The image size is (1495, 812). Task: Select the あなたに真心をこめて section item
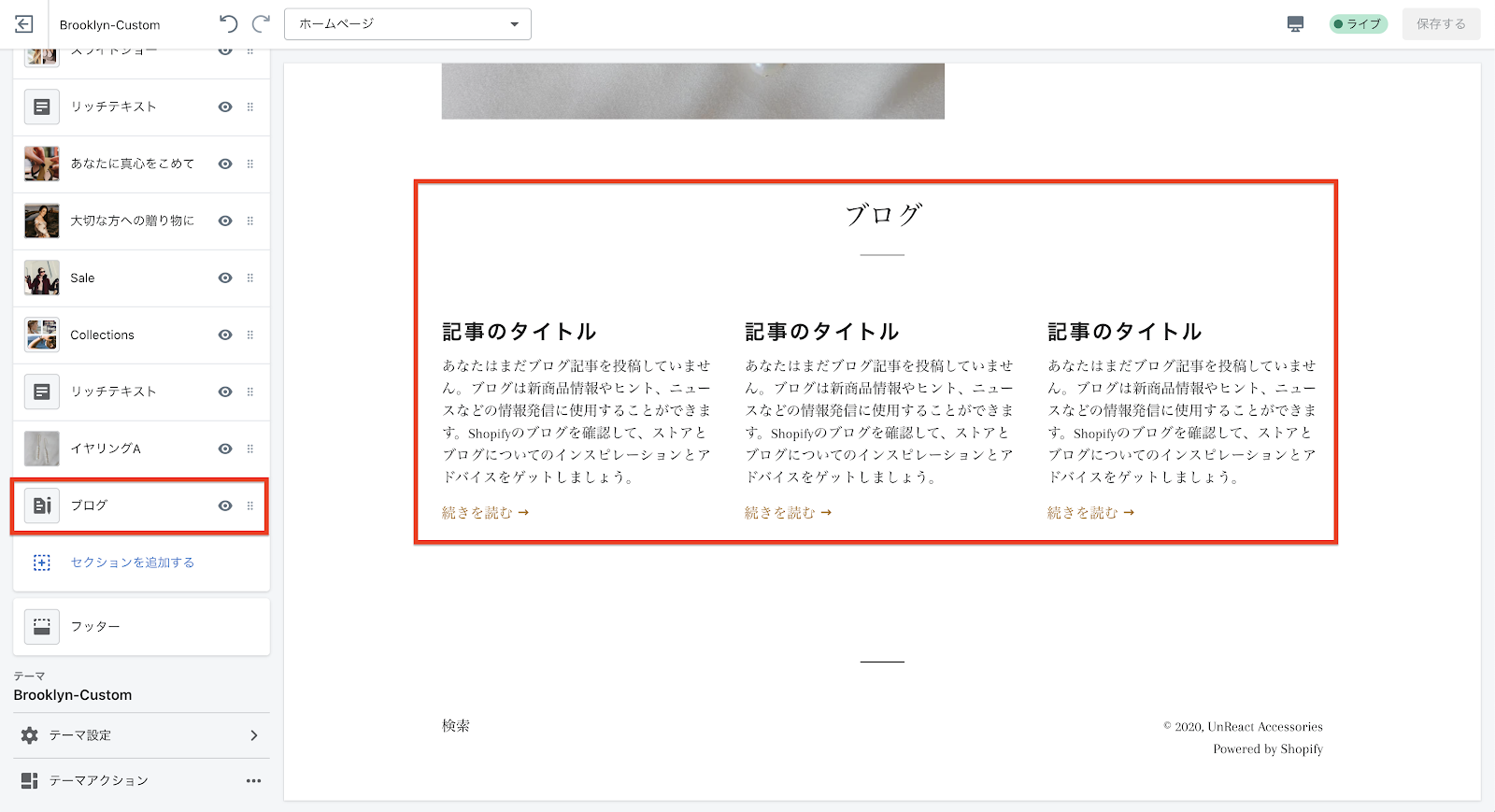[x=132, y=164]
